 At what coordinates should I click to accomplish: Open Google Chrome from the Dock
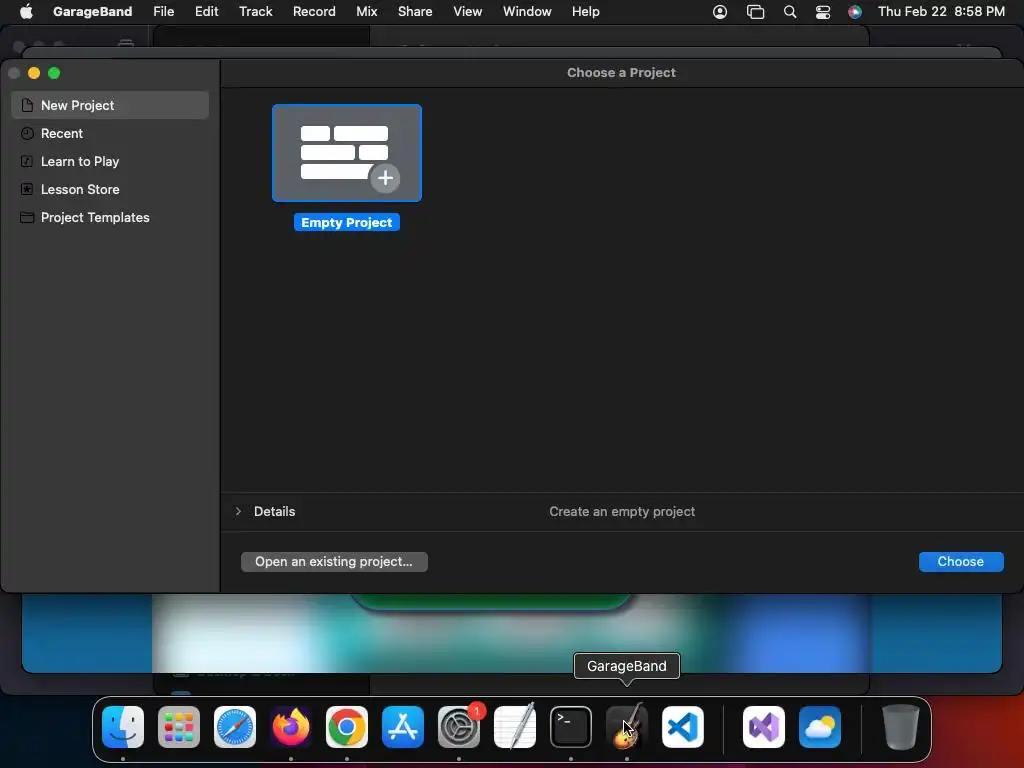tap(347, 727)
